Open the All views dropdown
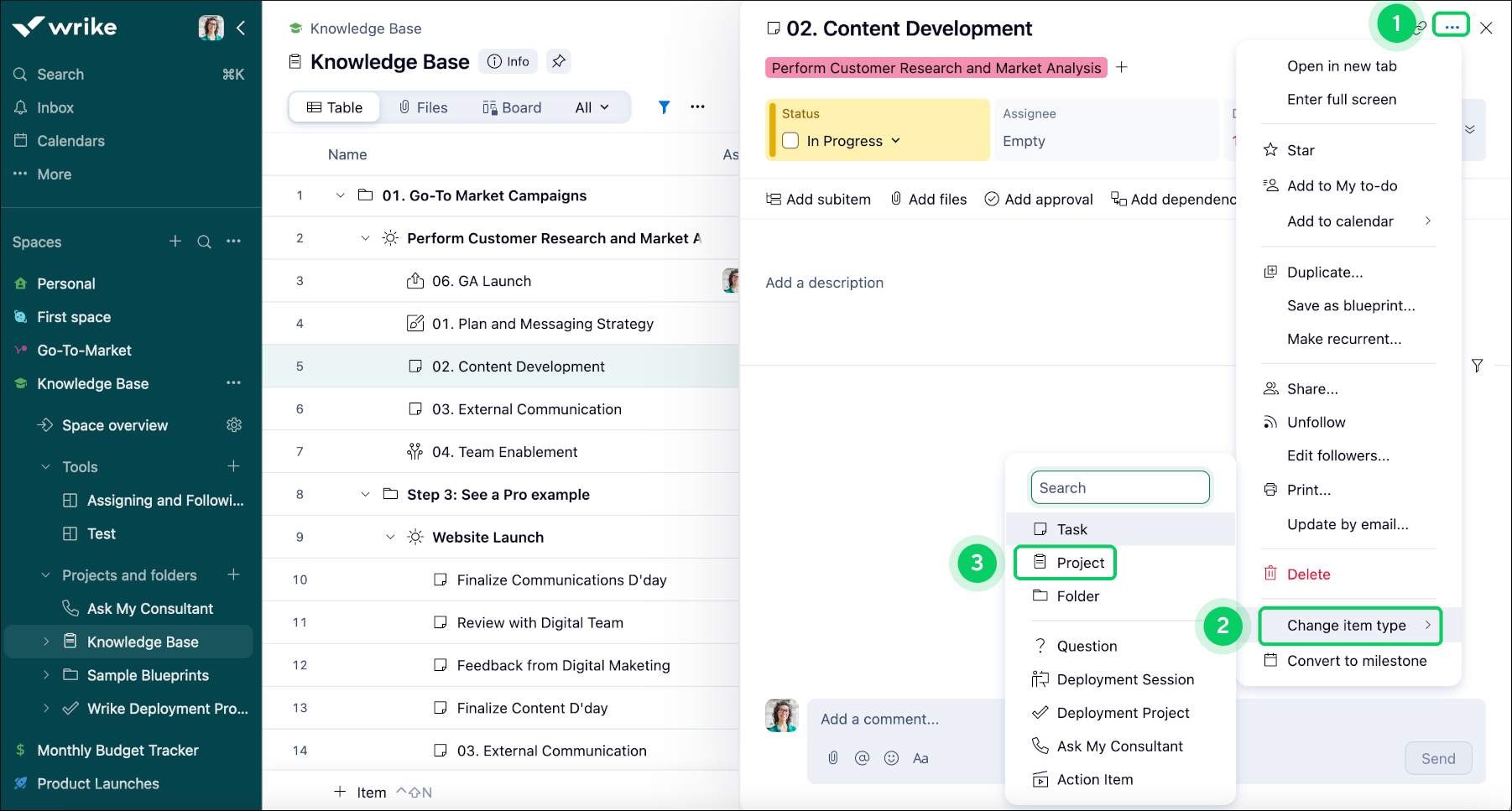 point(592,107)
